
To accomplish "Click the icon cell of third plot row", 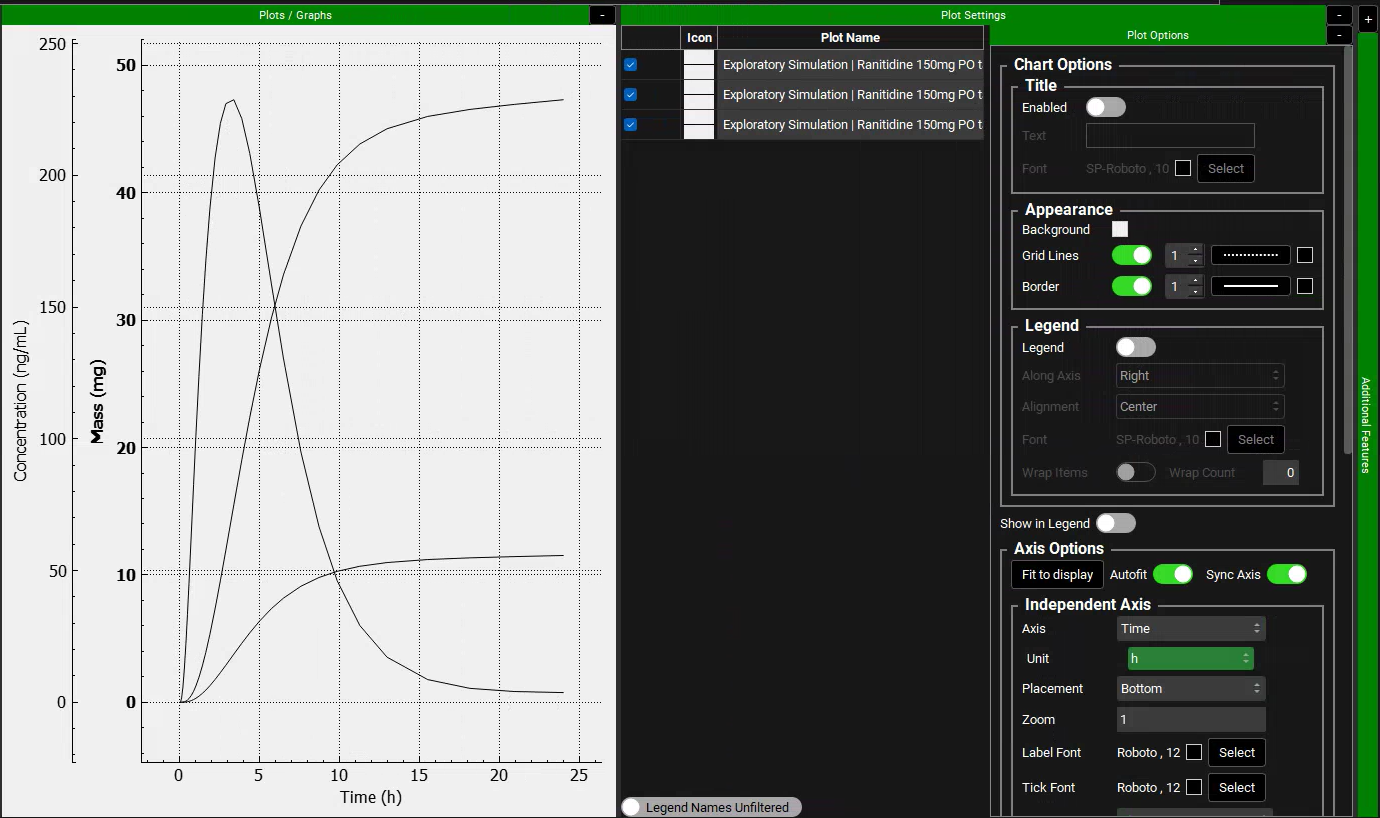I will pos(699,125).
